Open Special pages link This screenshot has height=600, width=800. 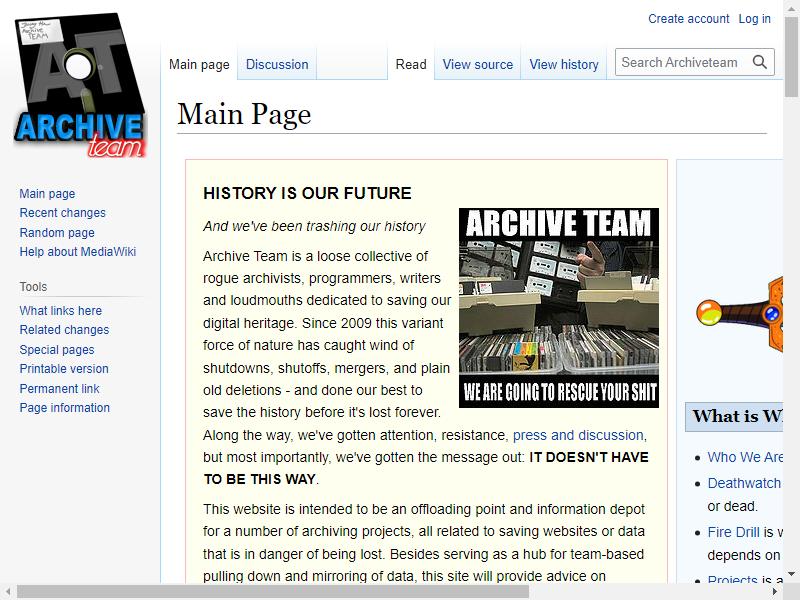57,349
